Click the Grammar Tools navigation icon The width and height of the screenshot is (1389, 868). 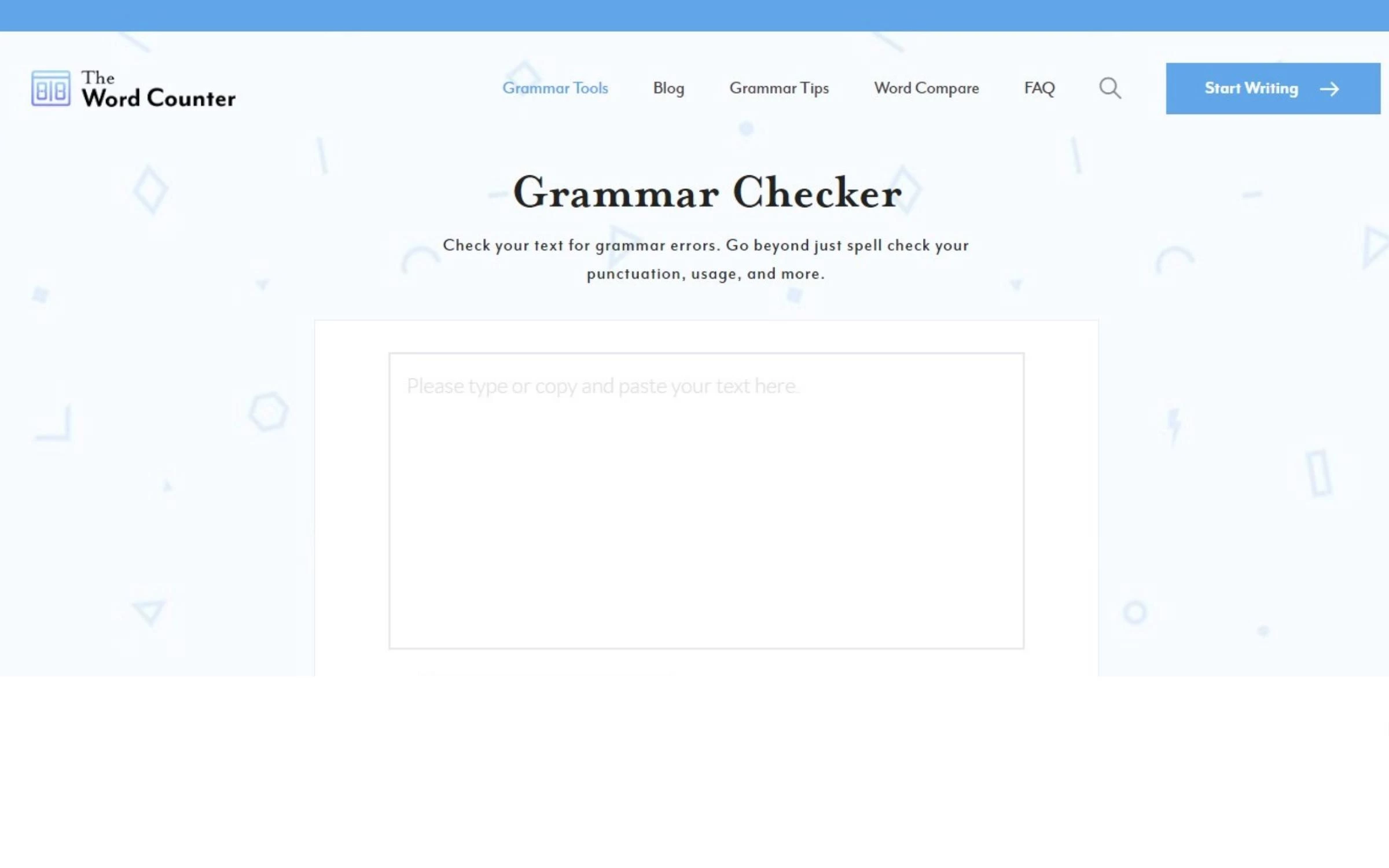tap(554, 87)
